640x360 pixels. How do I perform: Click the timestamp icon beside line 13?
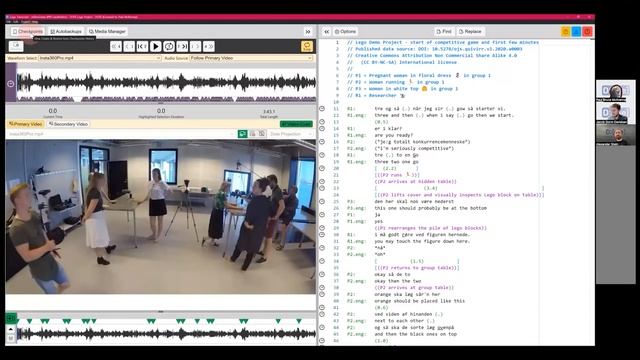(322, 122)
